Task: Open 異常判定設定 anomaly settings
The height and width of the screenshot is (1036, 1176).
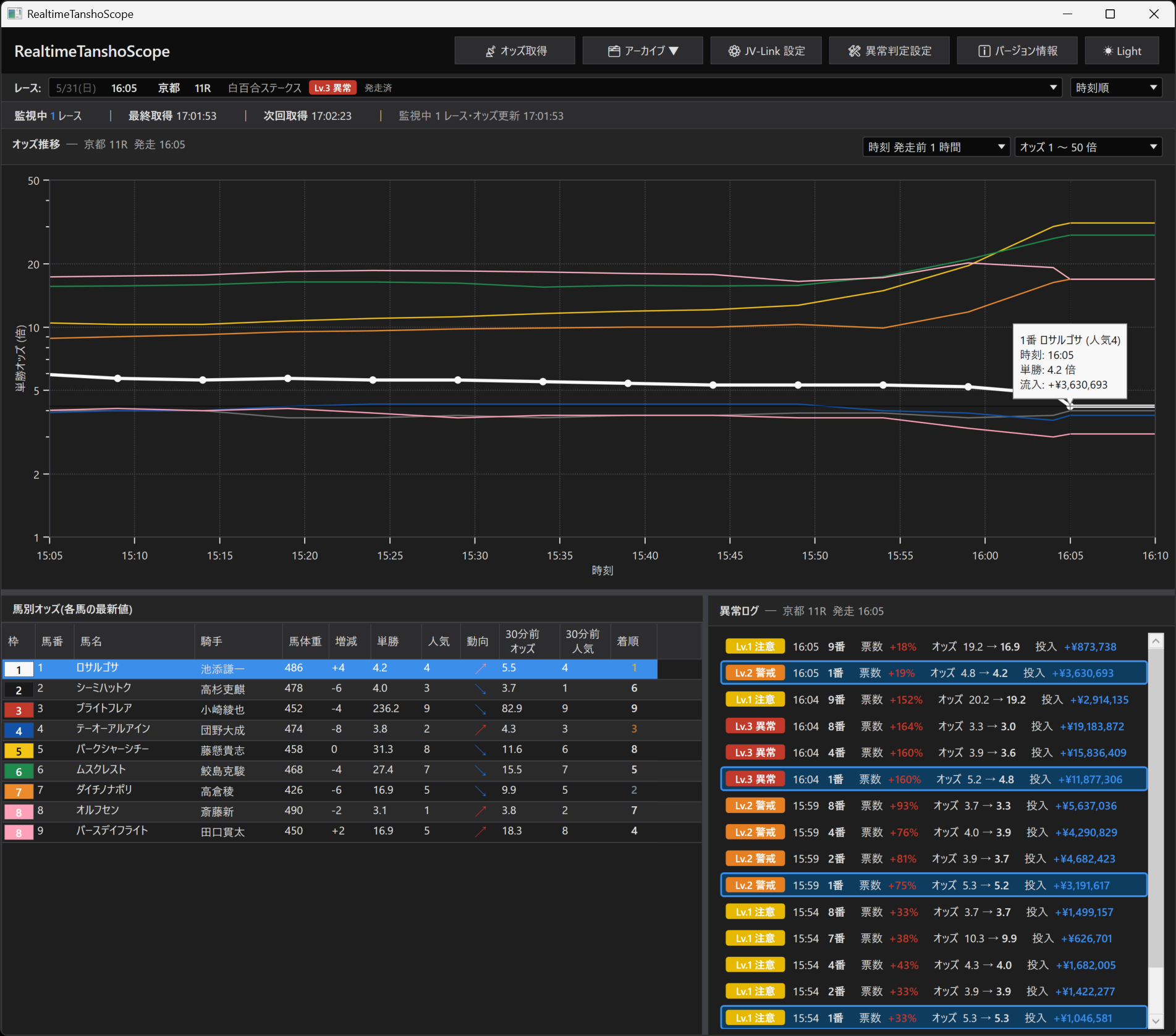Action: [889, 51]
